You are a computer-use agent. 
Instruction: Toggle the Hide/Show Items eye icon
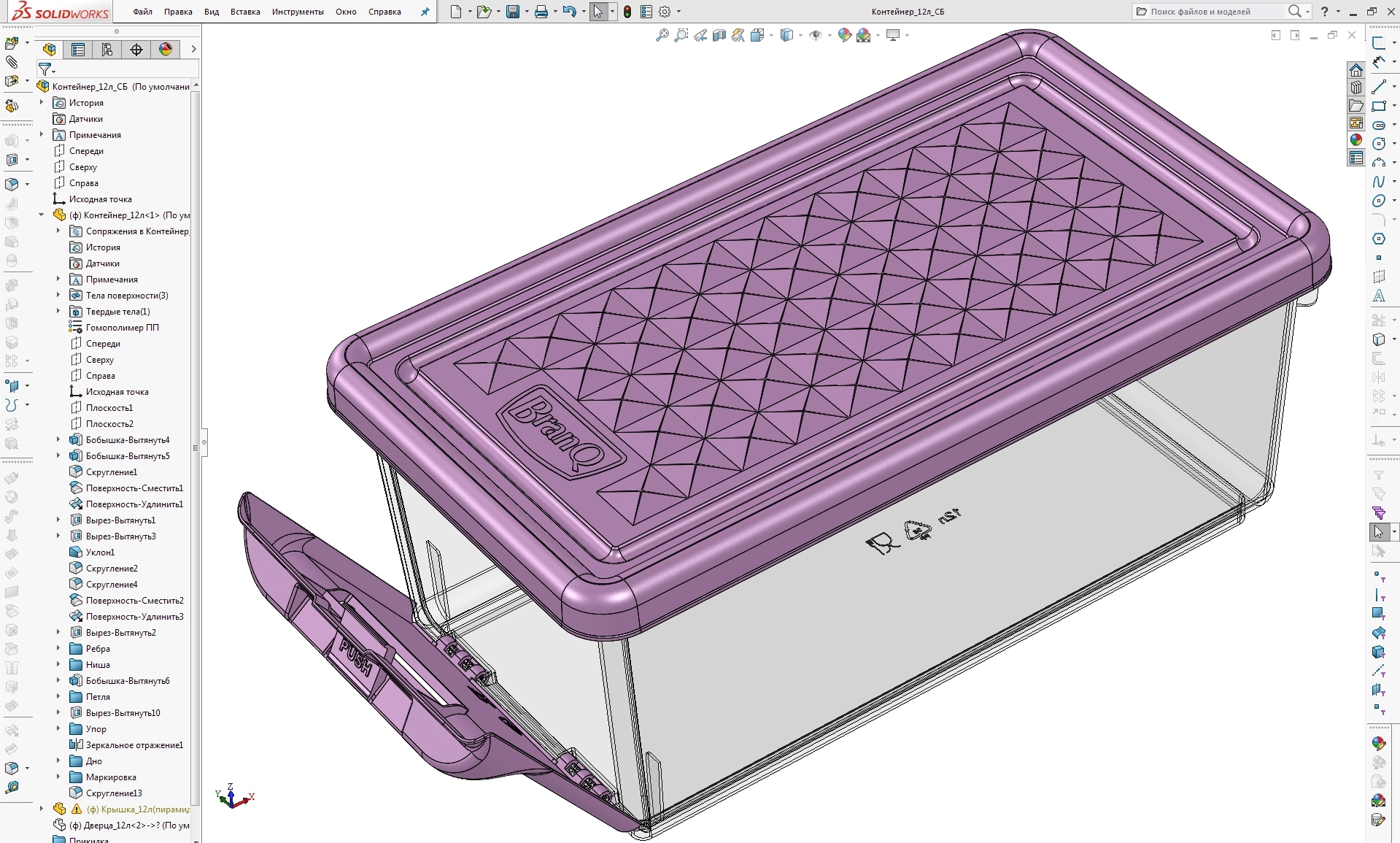coord(816,34)
